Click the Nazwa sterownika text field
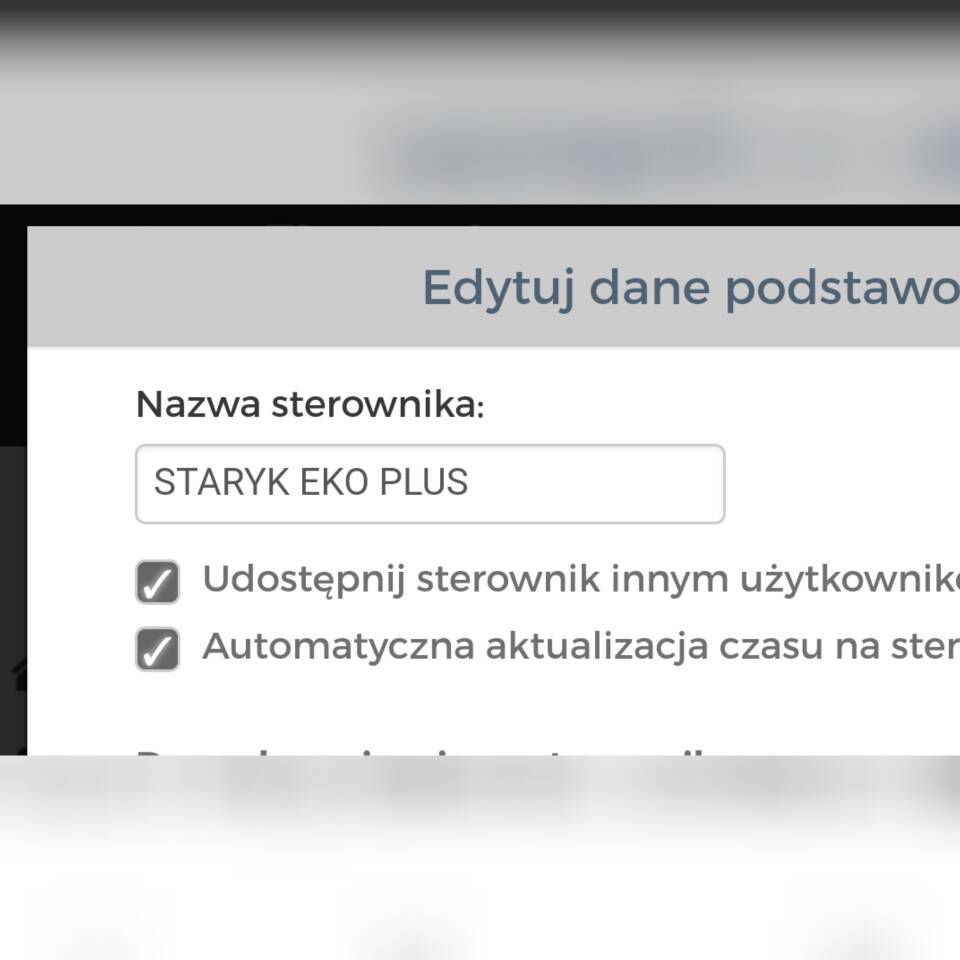Viewport: 960px width, 960px height. pyautogui.click(x=430, y=484)
